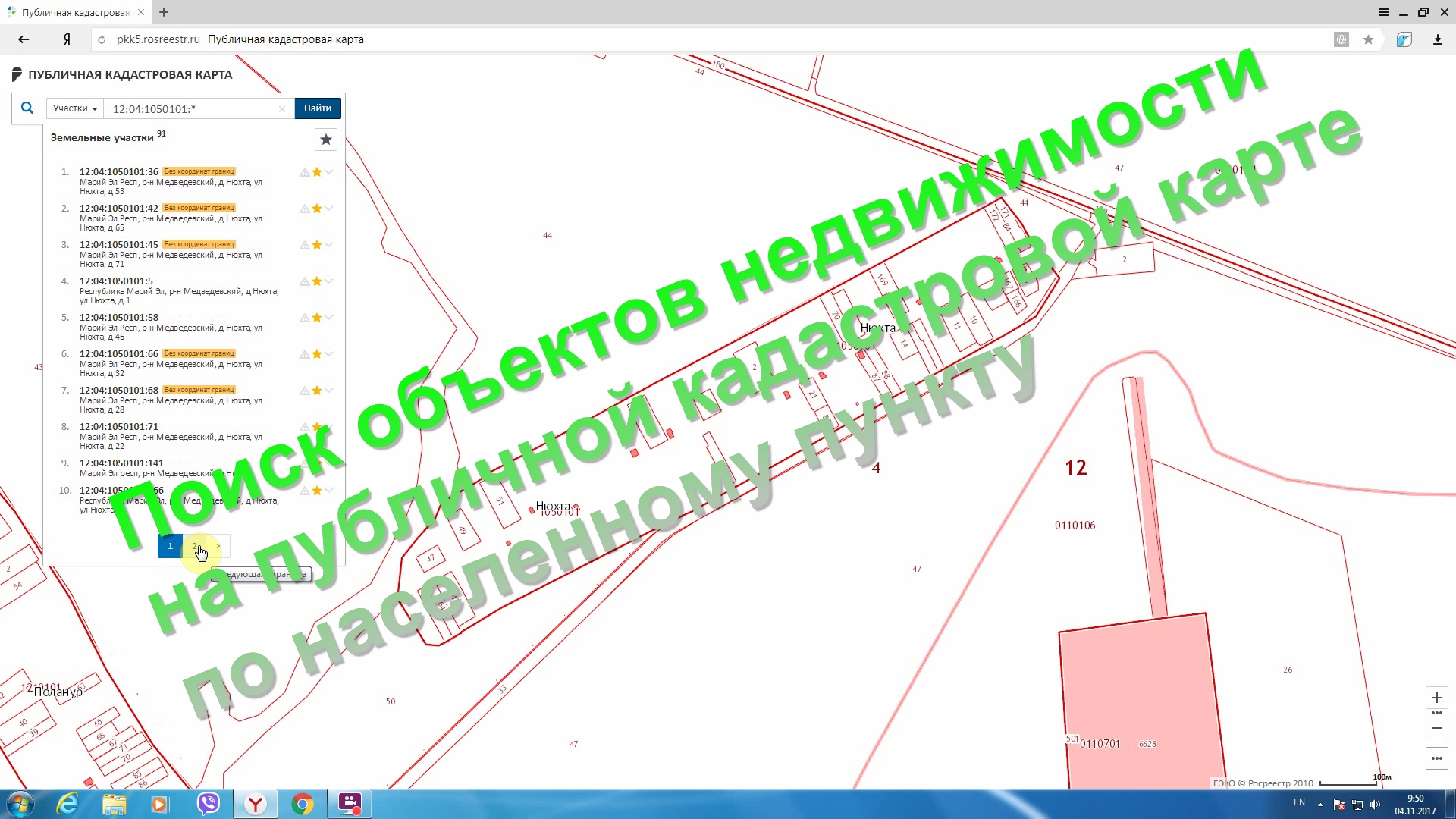The width and height of the screenshot is (1456, 819).
Task: Bookmark the page with address bar star
Action: [x=1368, y=39]
